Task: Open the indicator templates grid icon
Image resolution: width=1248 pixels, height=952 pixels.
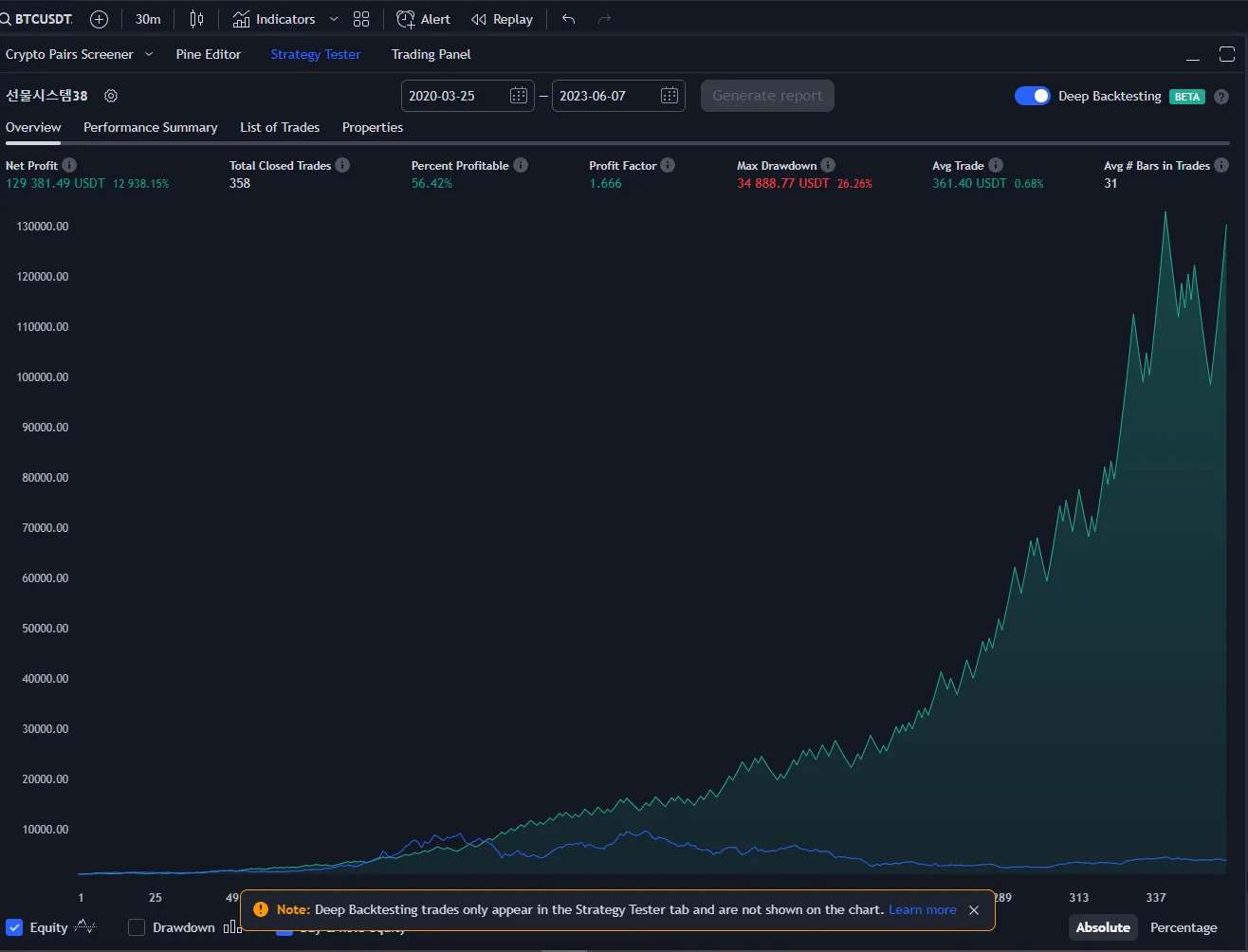Action: tap(361, 19)
